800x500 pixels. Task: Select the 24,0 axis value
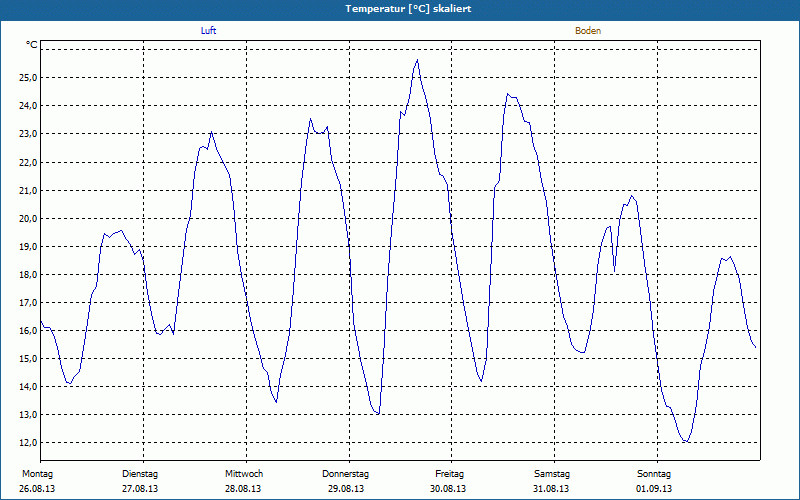click(x=28, y=106)
